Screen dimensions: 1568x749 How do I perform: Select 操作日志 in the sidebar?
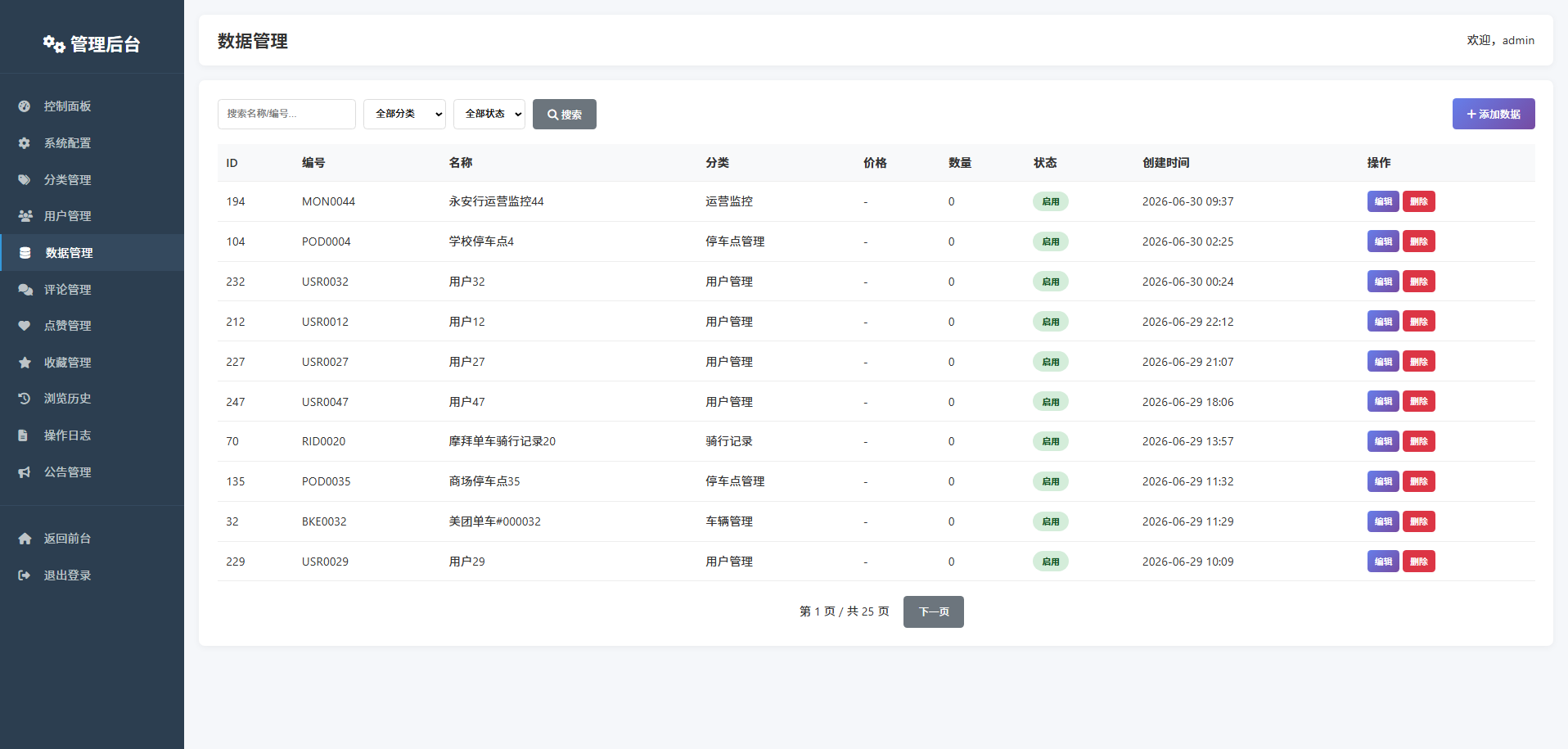[x=92, y=435]
